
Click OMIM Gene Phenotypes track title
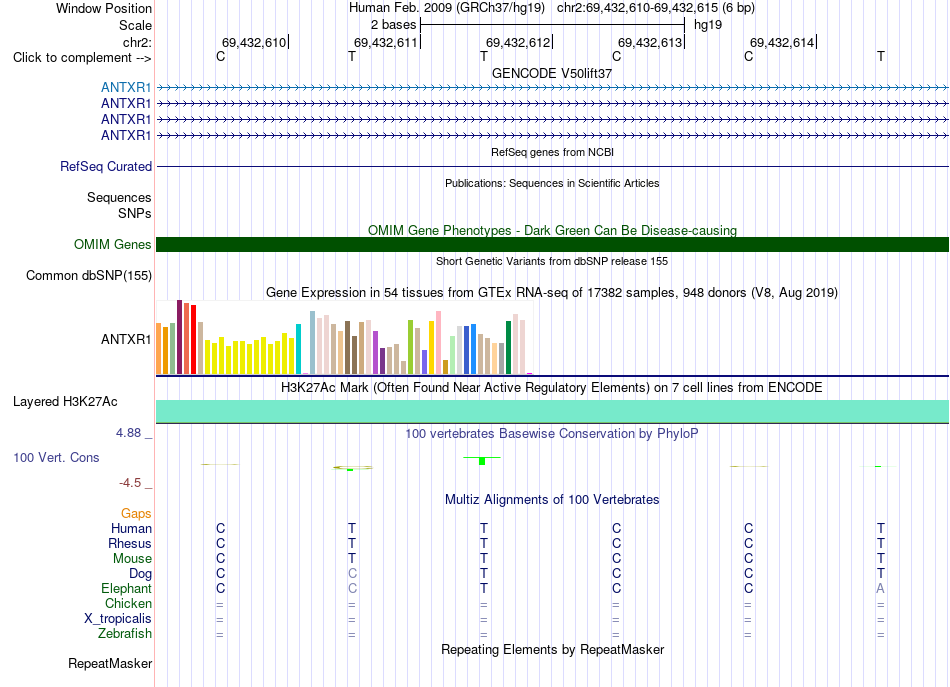coord(552,230)
